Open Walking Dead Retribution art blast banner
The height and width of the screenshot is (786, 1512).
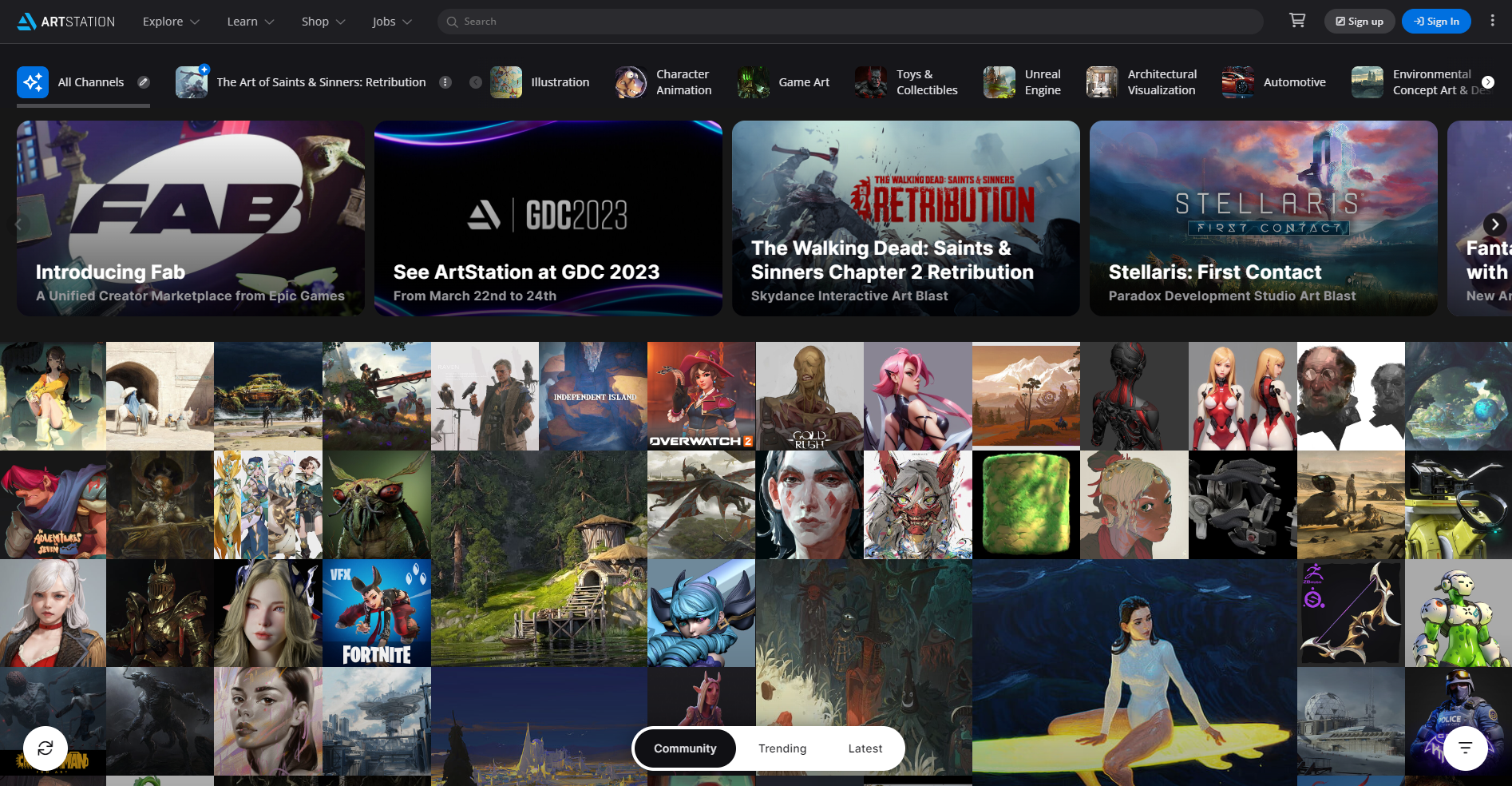(906, 218)
